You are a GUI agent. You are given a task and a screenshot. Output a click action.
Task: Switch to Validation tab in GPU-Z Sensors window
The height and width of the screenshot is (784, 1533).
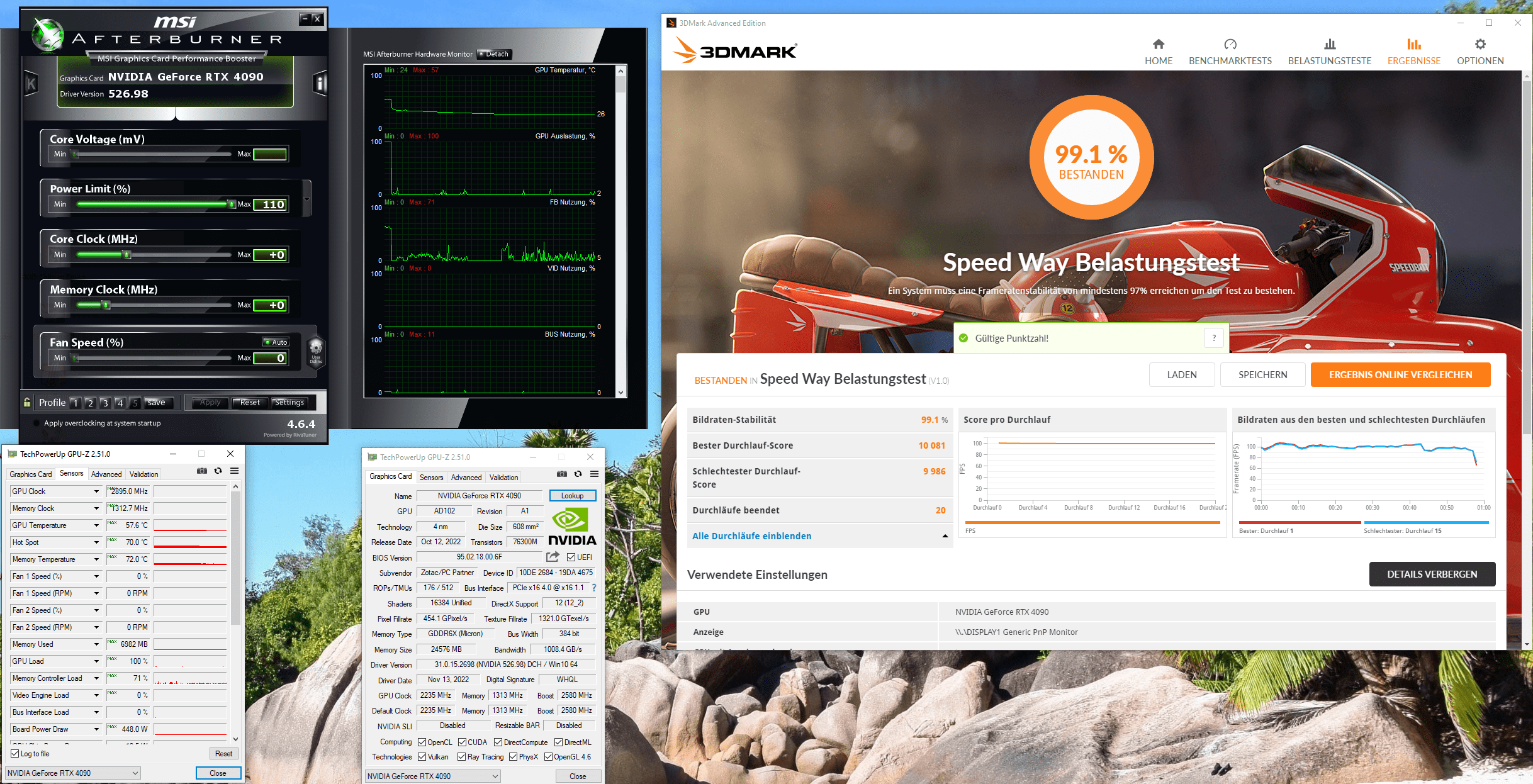pyautogui.click(x=144, y=474)
